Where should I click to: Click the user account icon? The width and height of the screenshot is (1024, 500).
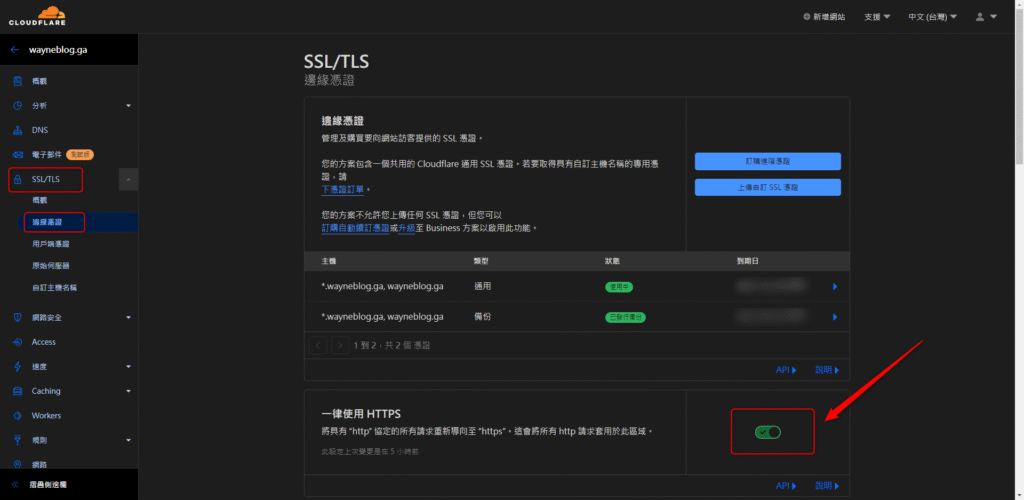pyautogui.click(x=985, y=17)
